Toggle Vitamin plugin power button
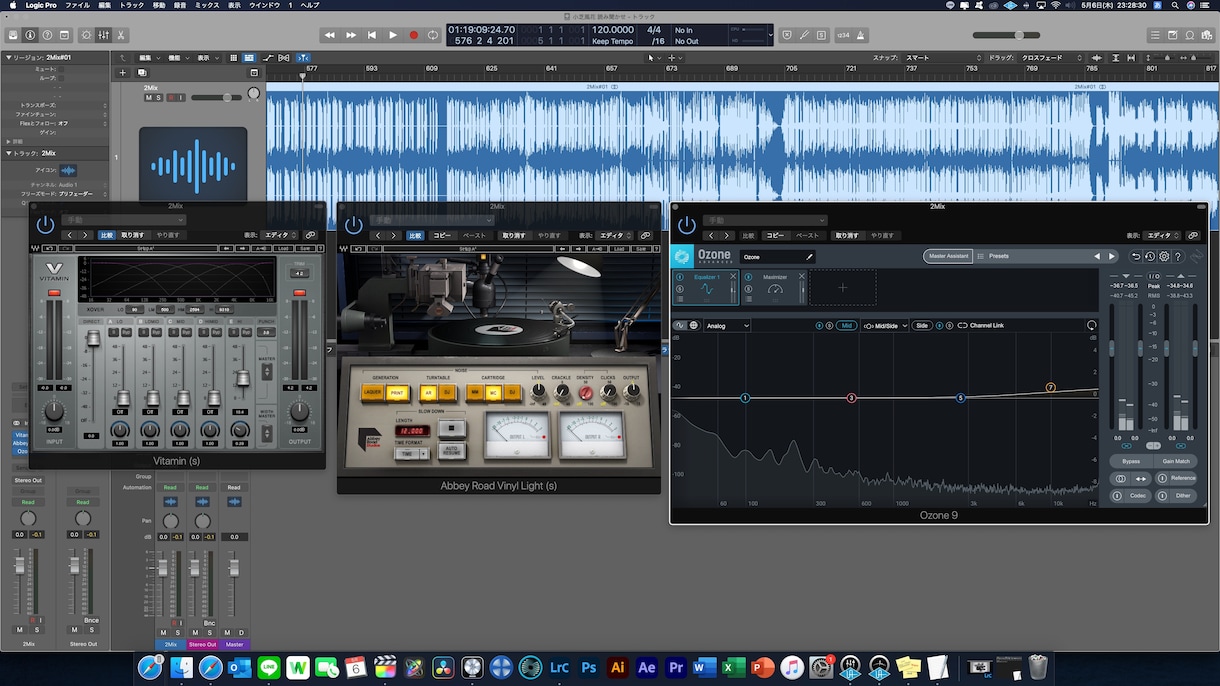This screenshot has height=686, width=1220. pos(45,225)
